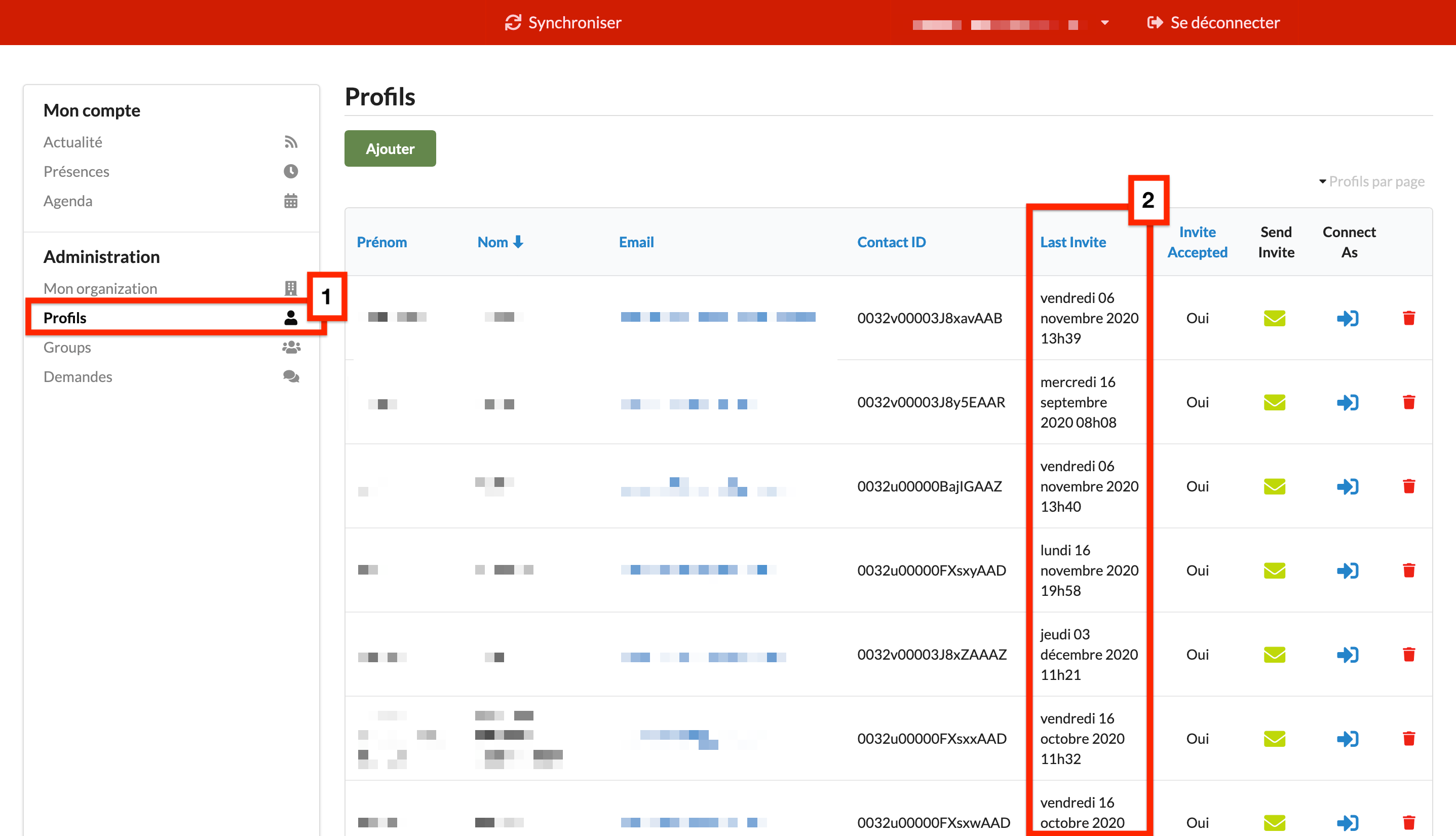Screen dimensions: 1456x836
Task: Select Demandes in the sidebar menu
Action: [78, 376]
